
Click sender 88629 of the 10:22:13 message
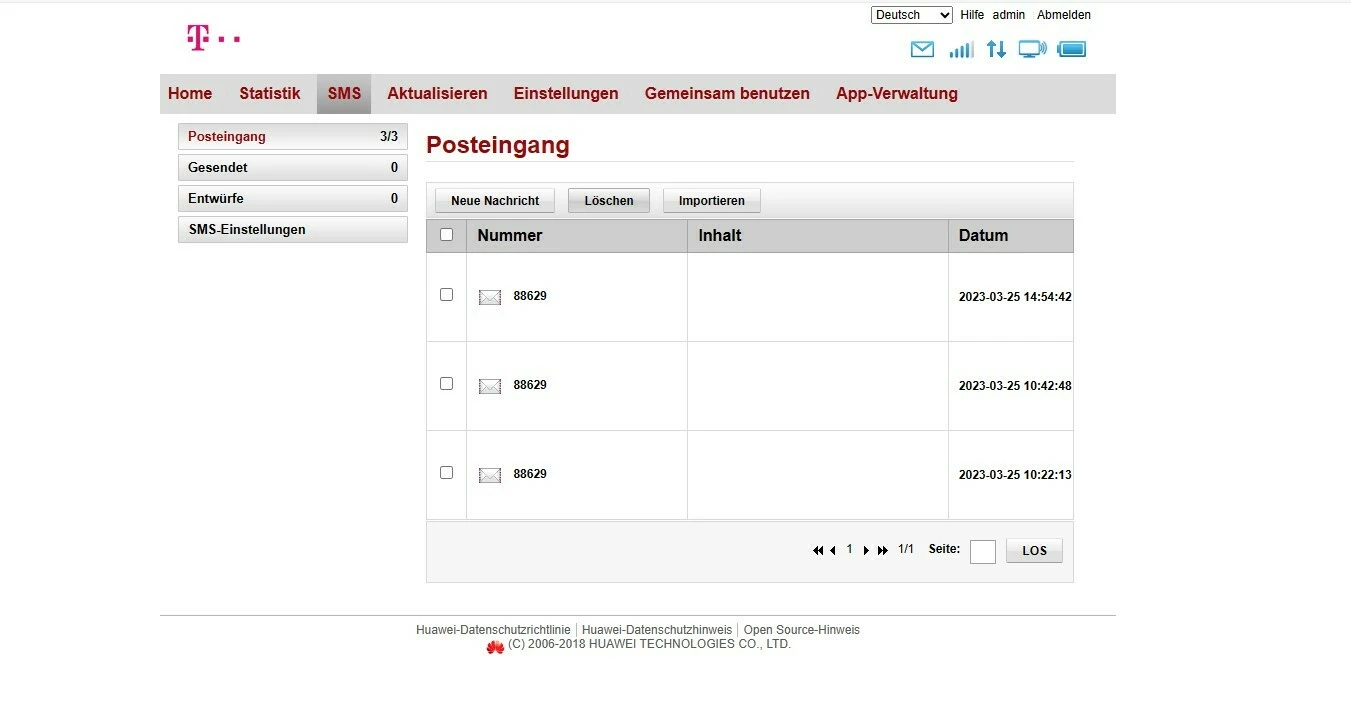point(530,474)
